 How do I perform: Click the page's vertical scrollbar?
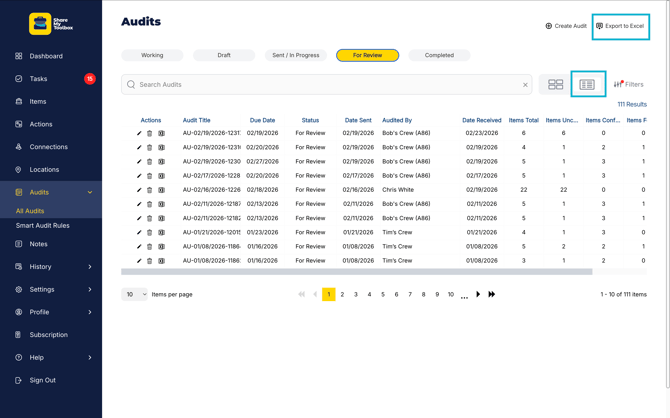point(667,194)
